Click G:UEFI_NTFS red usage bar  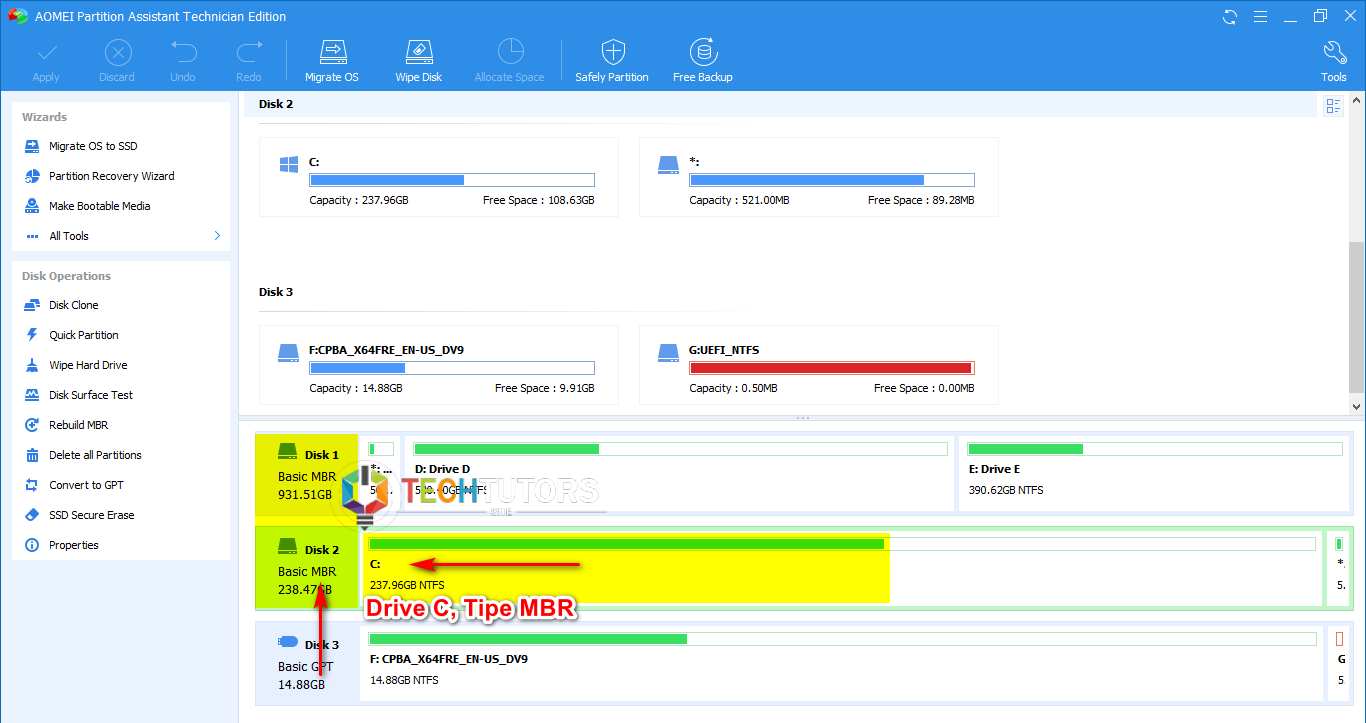point(832,368)
